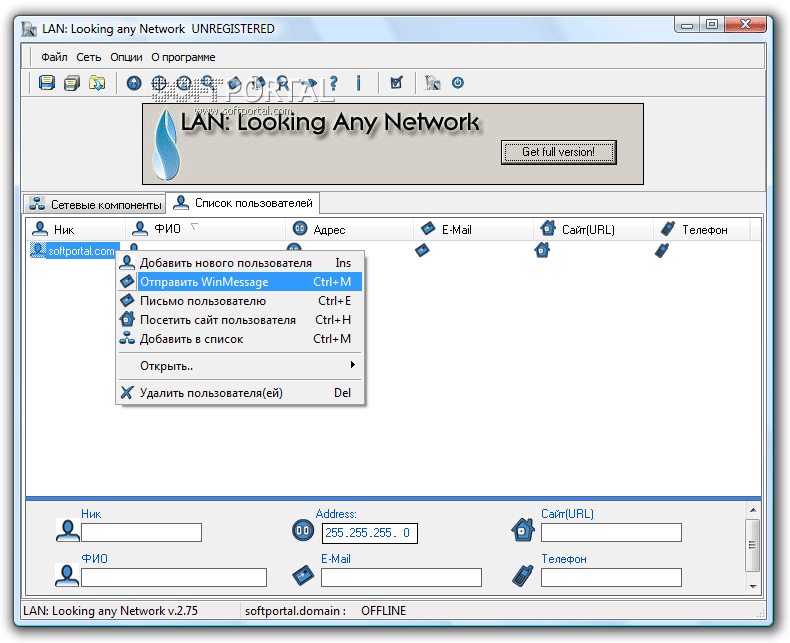Screen dimensions: 790x643
Task: Switch to the Сетевые компоненты tab
Action: pyautogui.click(x=95, y=204)
